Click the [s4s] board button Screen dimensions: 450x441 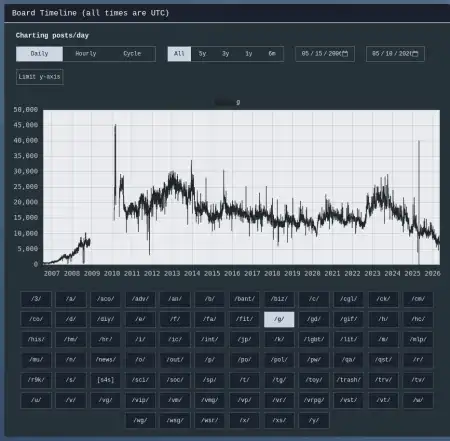click(105, 380)
